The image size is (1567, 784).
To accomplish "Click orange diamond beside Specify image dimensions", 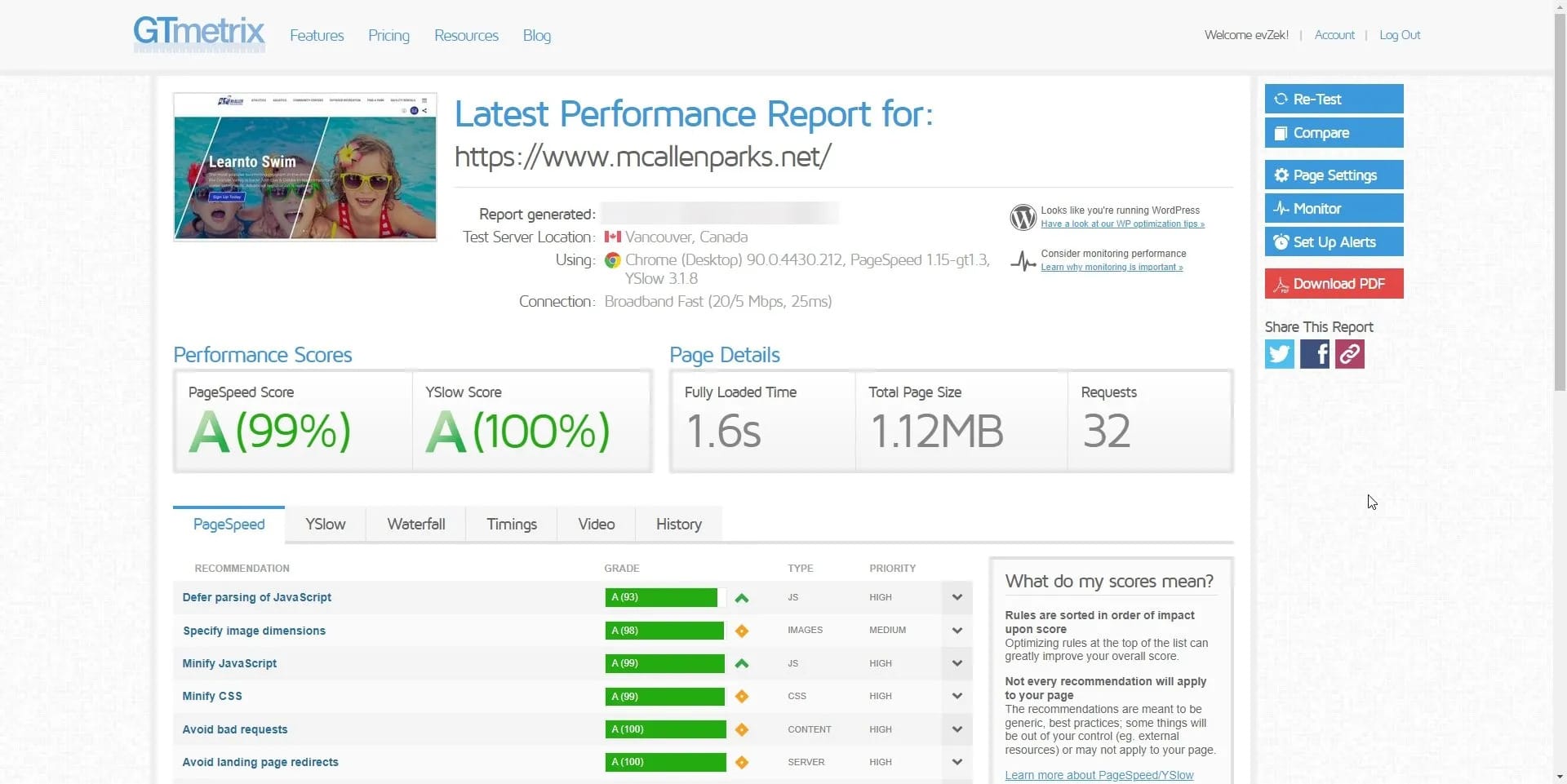I will [741, 631].
